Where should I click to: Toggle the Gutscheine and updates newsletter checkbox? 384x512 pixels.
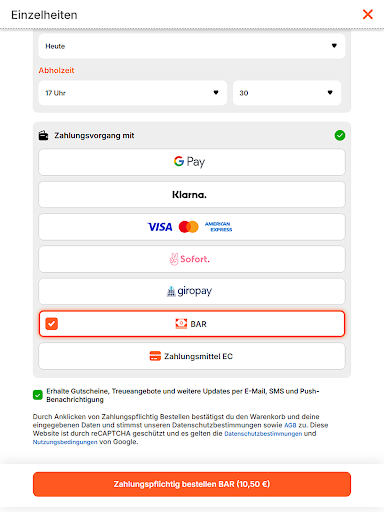(x=38, y=395)
